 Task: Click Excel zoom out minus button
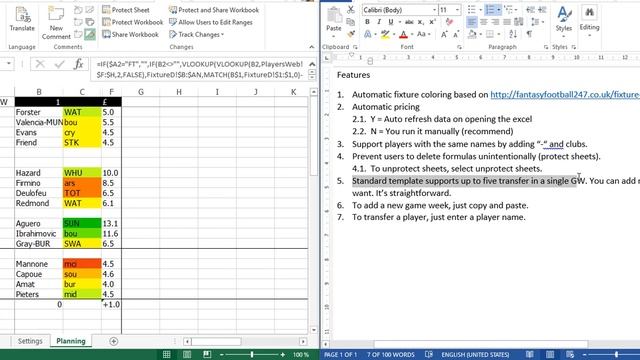[x=222, y=355]
